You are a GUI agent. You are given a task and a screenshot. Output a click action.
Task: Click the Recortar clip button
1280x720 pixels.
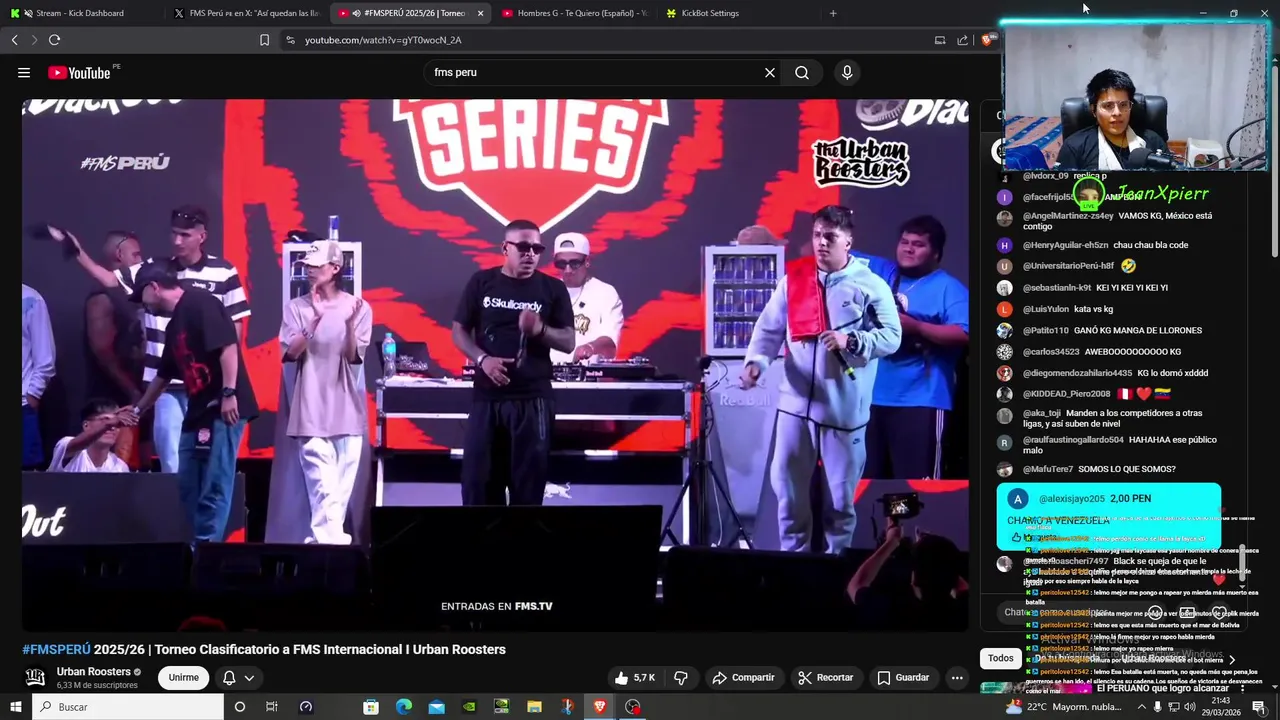pos(825,678)
